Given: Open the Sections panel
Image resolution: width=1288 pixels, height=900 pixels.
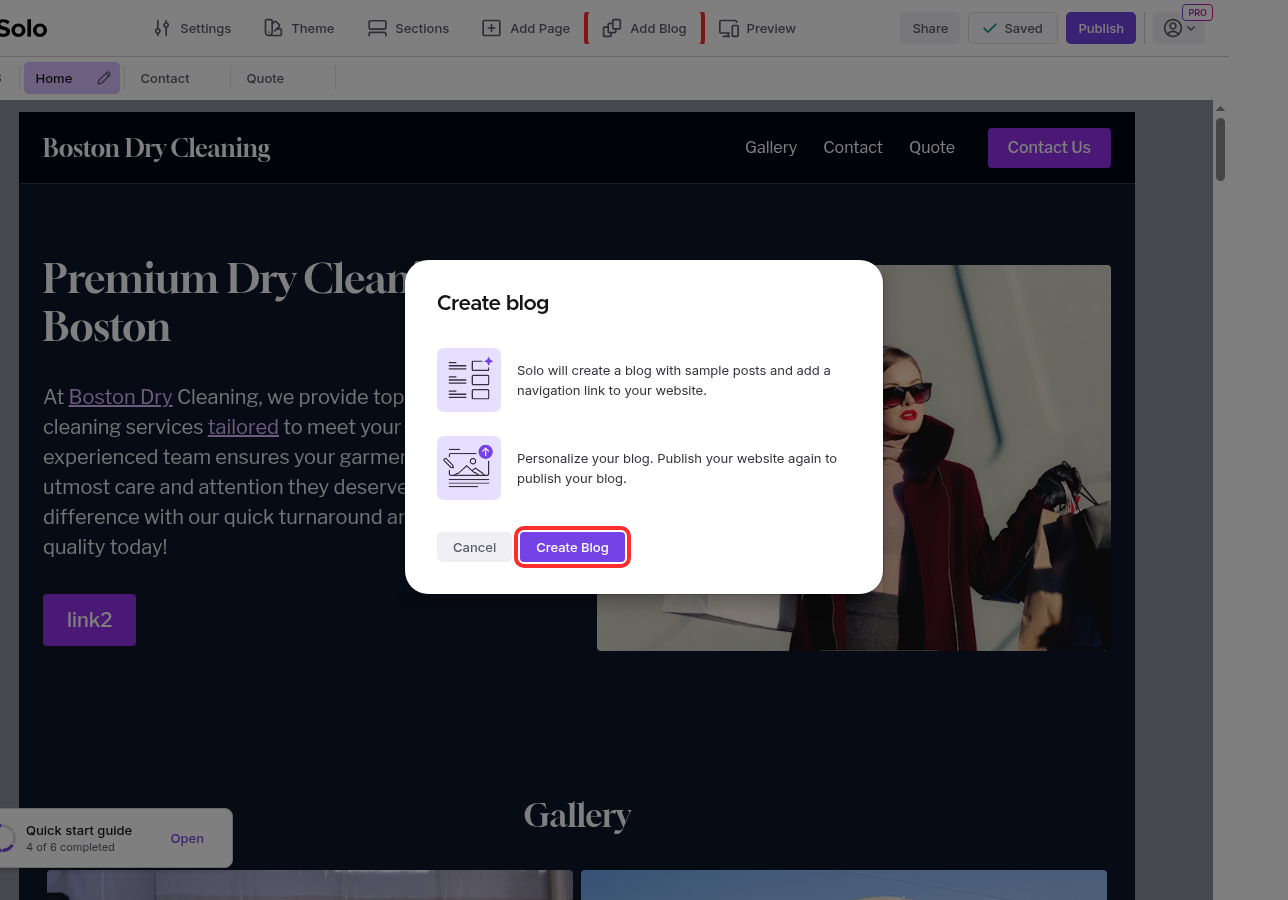Looking at the screenshot, I should (x=408, y=28).
